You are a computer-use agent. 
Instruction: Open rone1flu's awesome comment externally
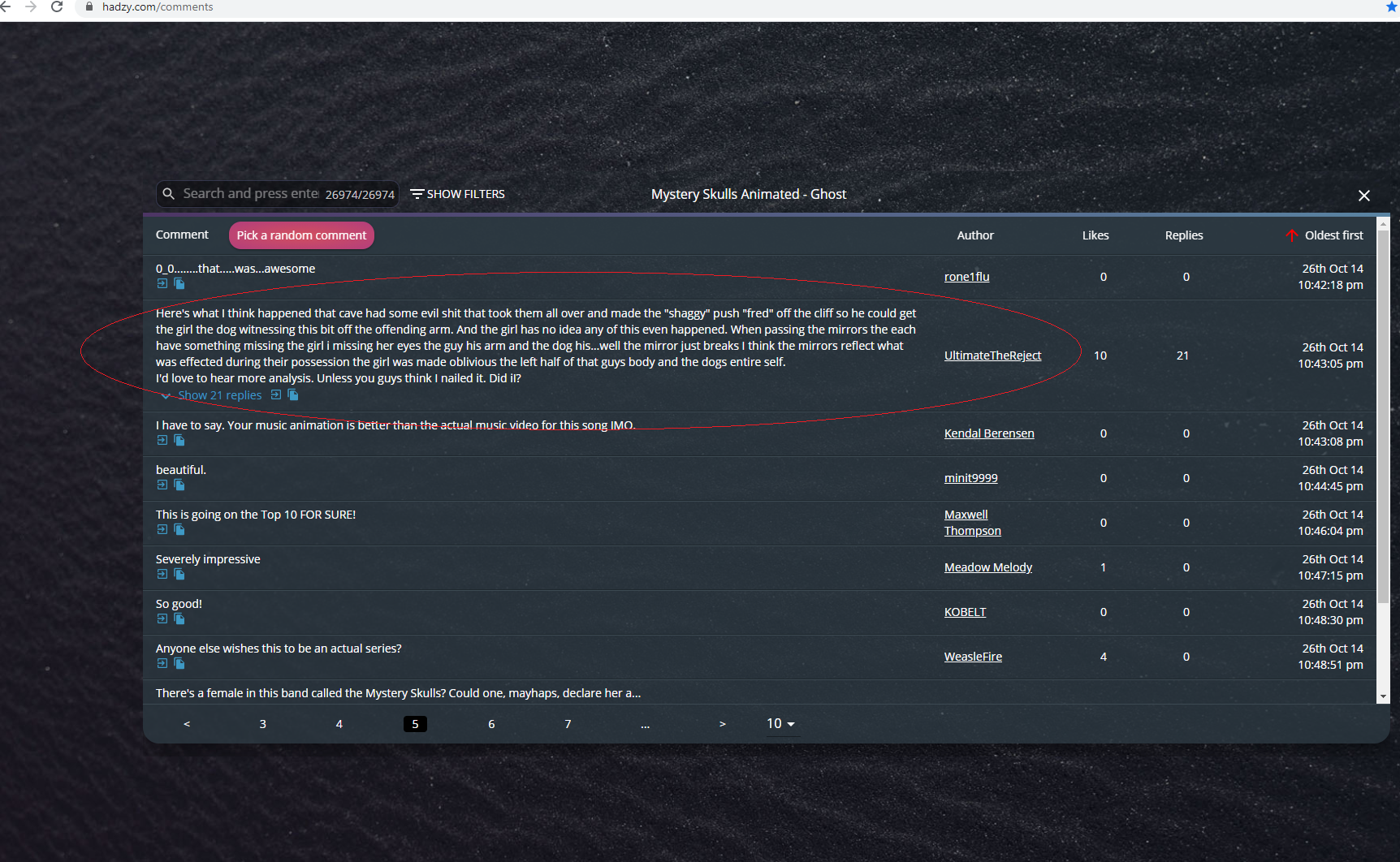162,284
